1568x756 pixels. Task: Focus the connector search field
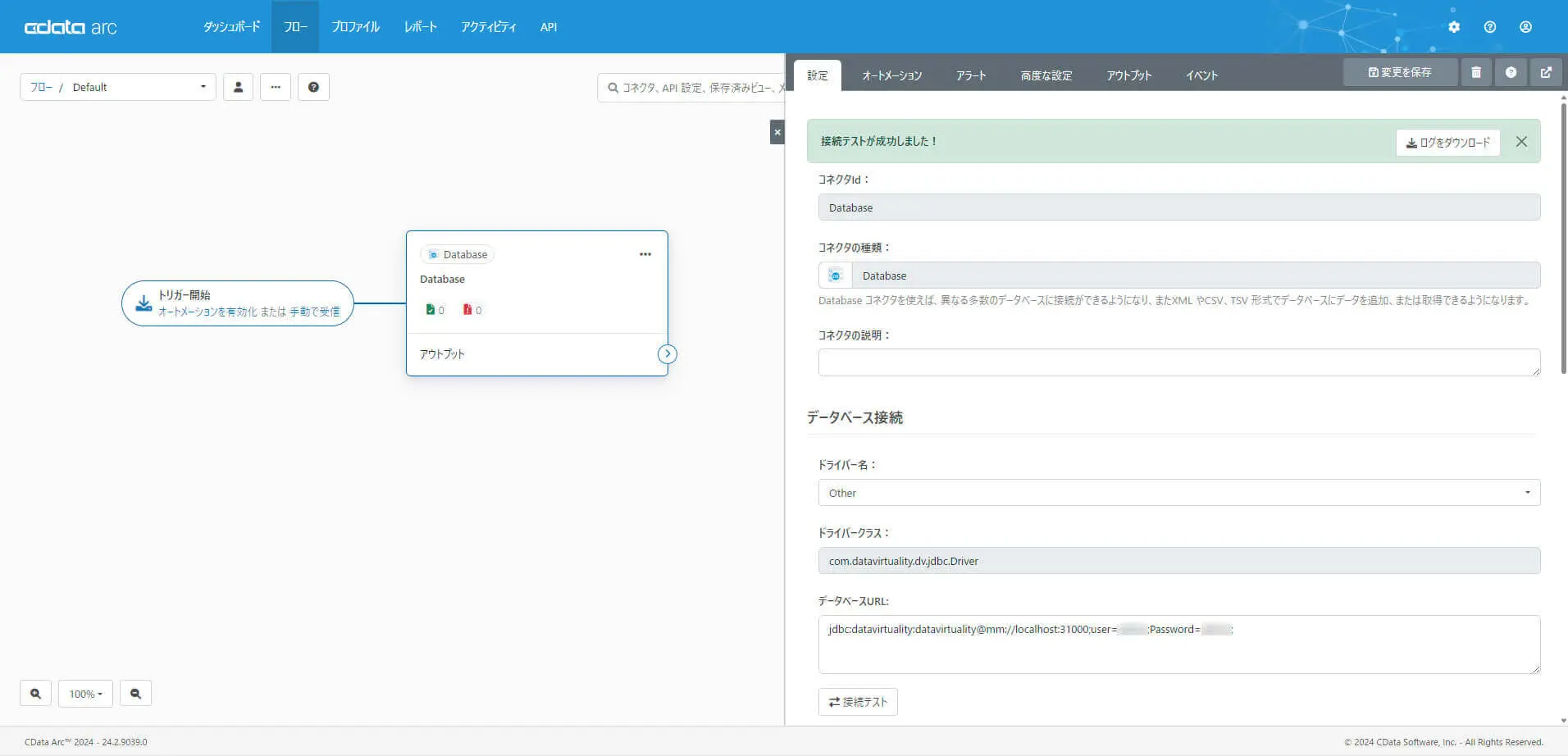click(691, 87)
